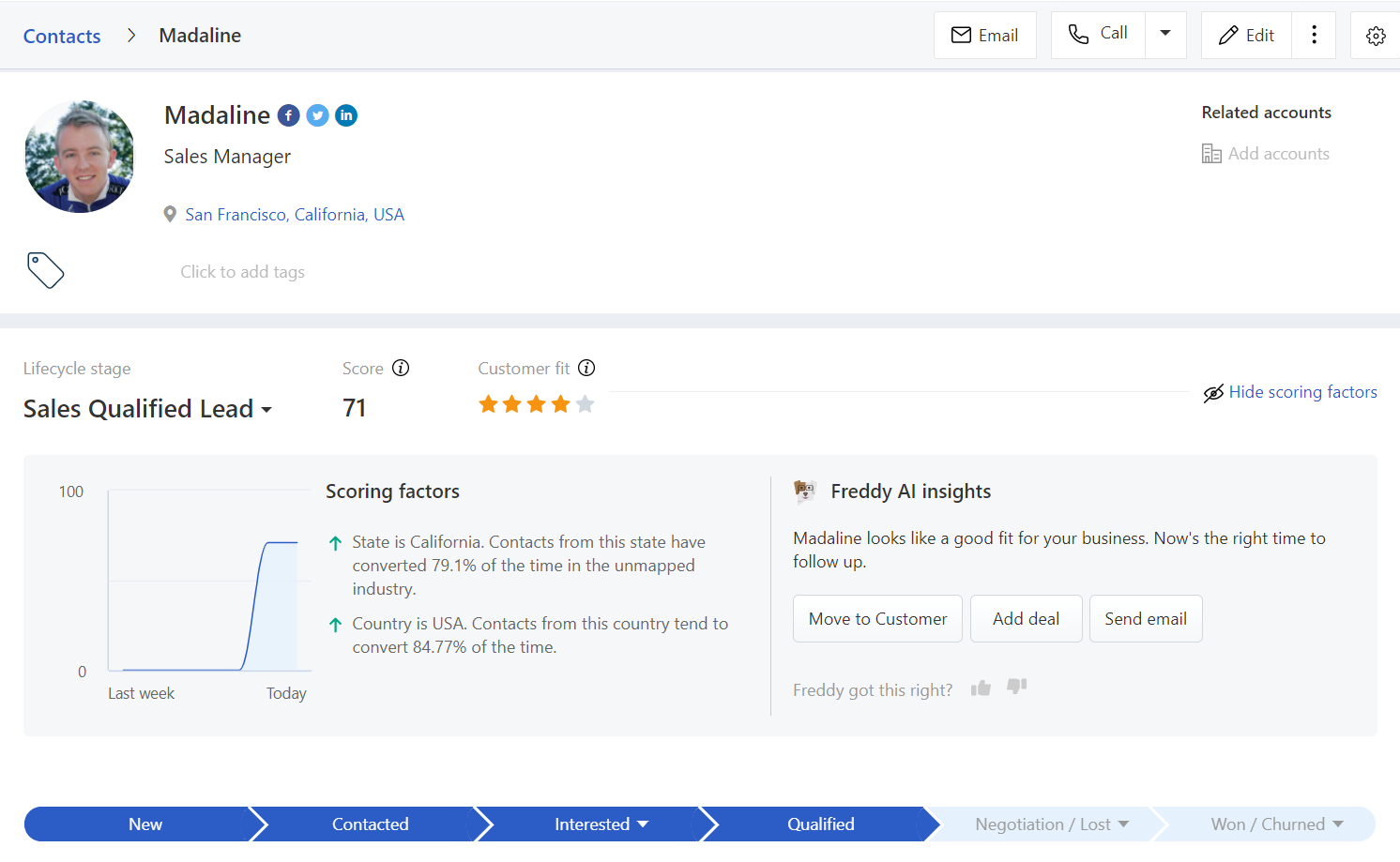Expand the Call options dropdown arrow
The width and height of the screenshot is (1400, 862).
1165,34
